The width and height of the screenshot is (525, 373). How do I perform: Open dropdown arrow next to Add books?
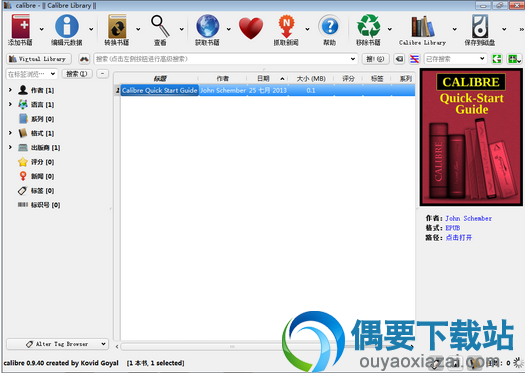click(x=42, y=29)
